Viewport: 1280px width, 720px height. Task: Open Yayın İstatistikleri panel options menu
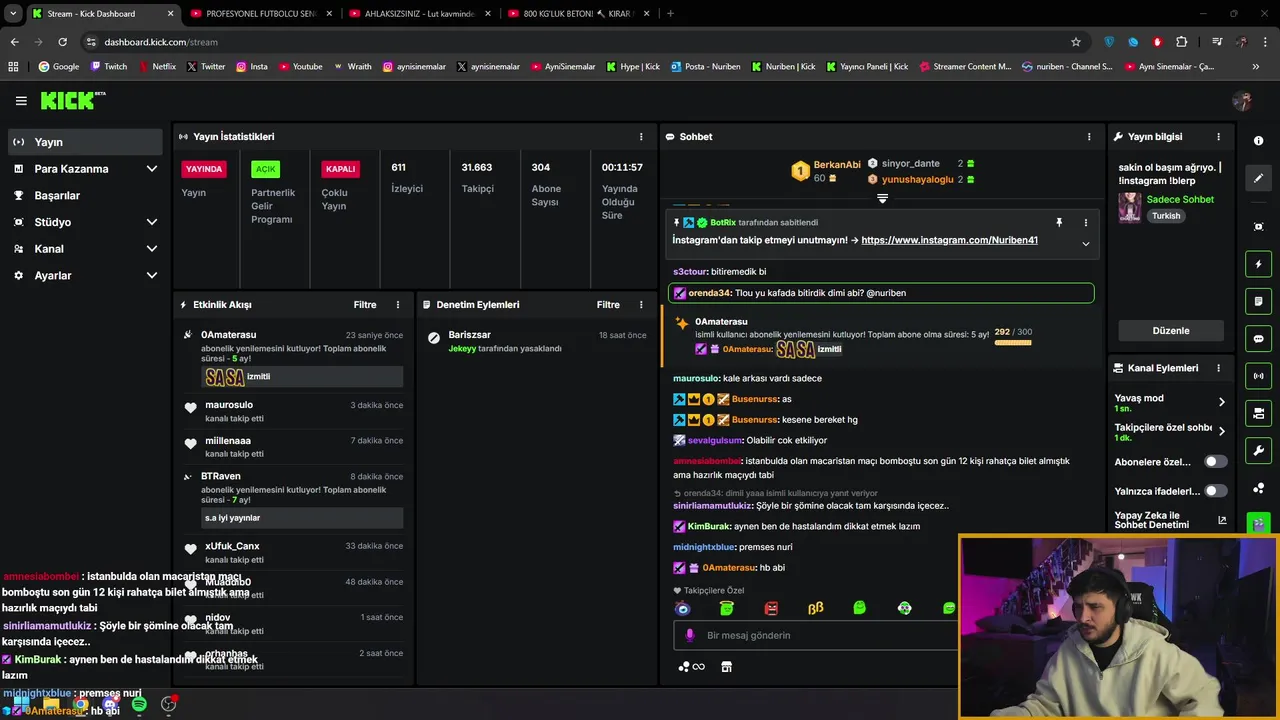click(x=641, y=137)
